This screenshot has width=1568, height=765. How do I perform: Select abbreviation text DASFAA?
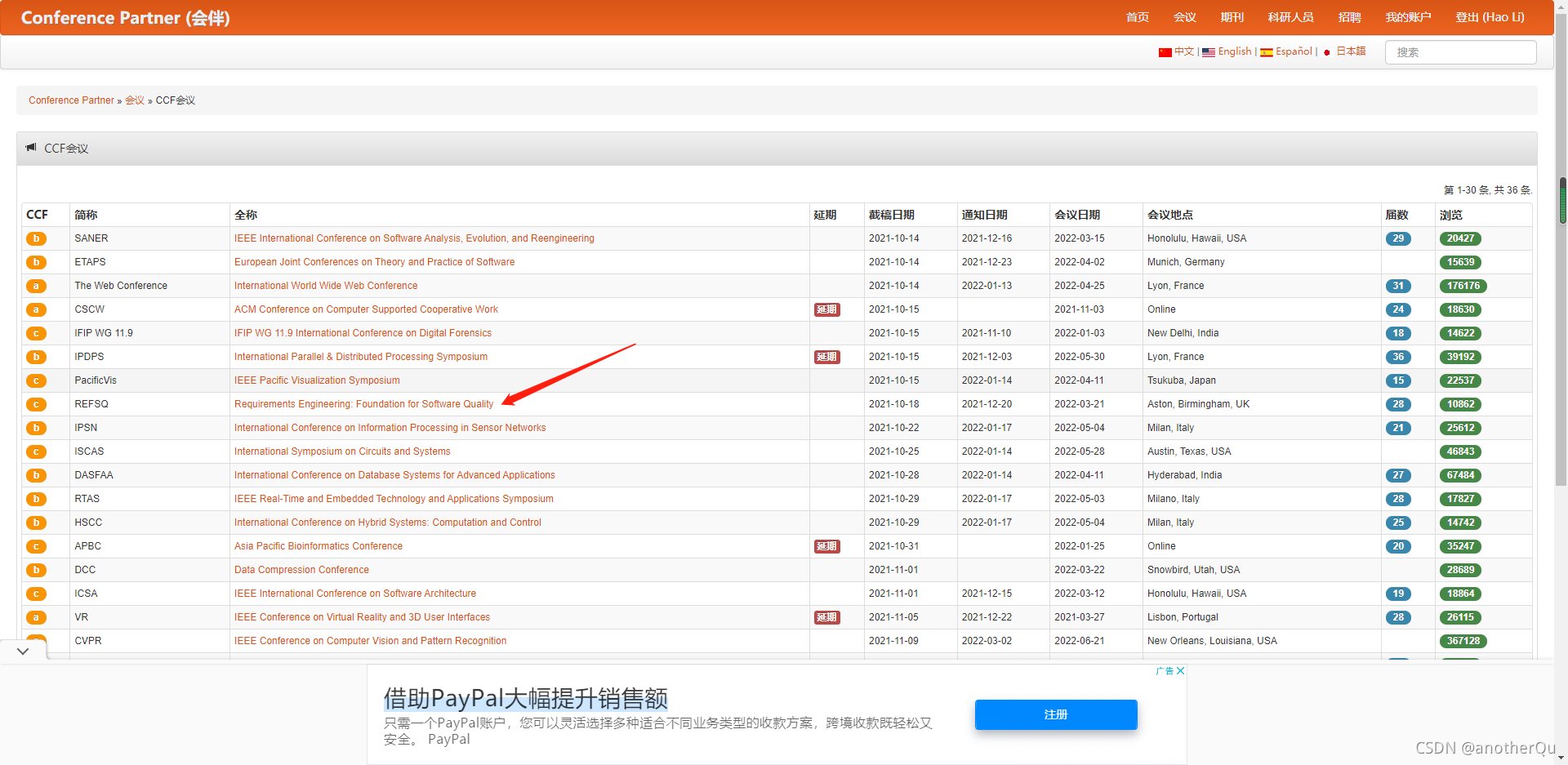pos(94,475)
